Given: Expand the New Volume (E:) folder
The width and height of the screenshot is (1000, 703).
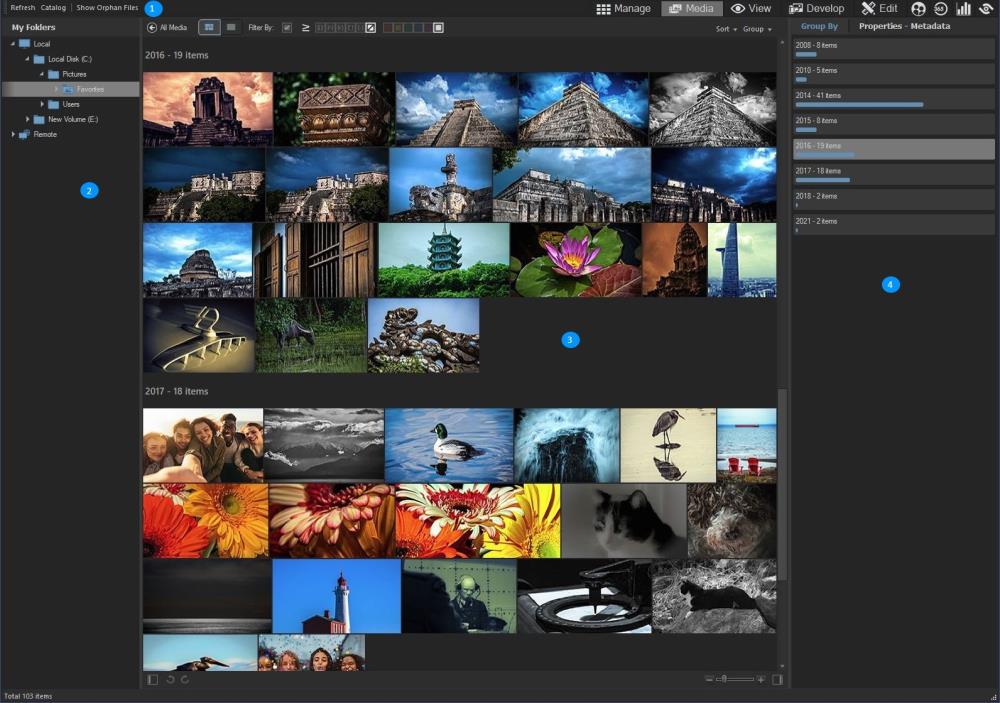Looking at the screenshot, I should coord(28,119).
